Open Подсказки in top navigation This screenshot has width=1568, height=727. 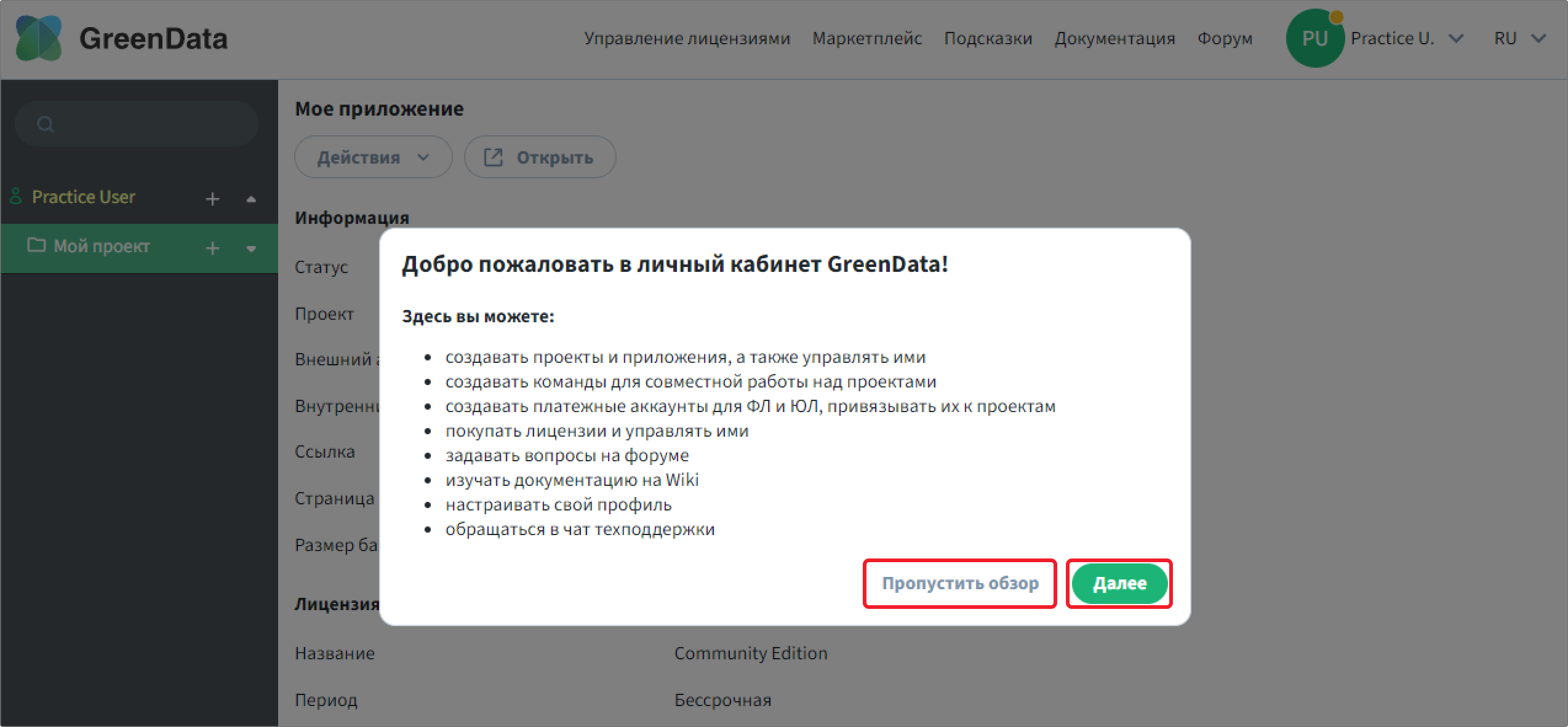click(x=988, y=38)
